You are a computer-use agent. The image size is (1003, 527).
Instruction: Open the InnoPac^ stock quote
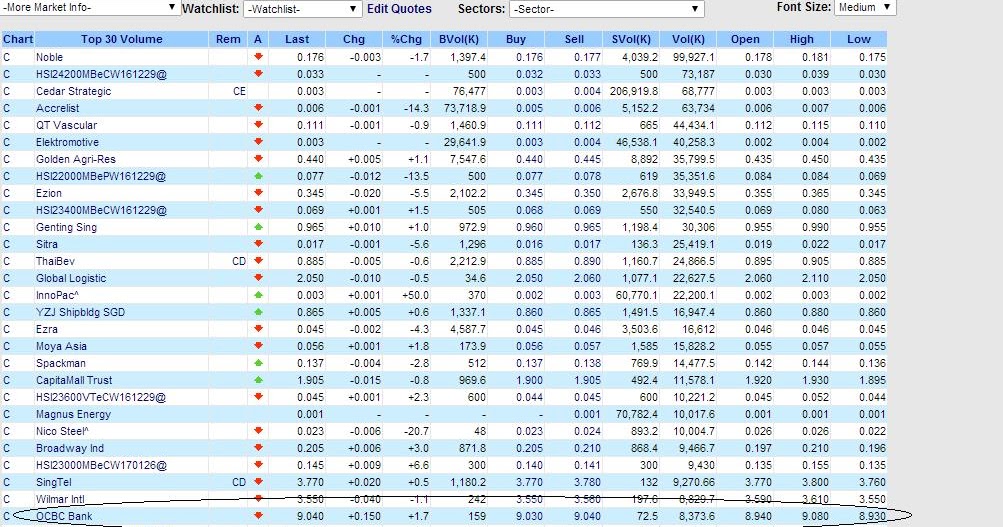(x=58, y=295)
